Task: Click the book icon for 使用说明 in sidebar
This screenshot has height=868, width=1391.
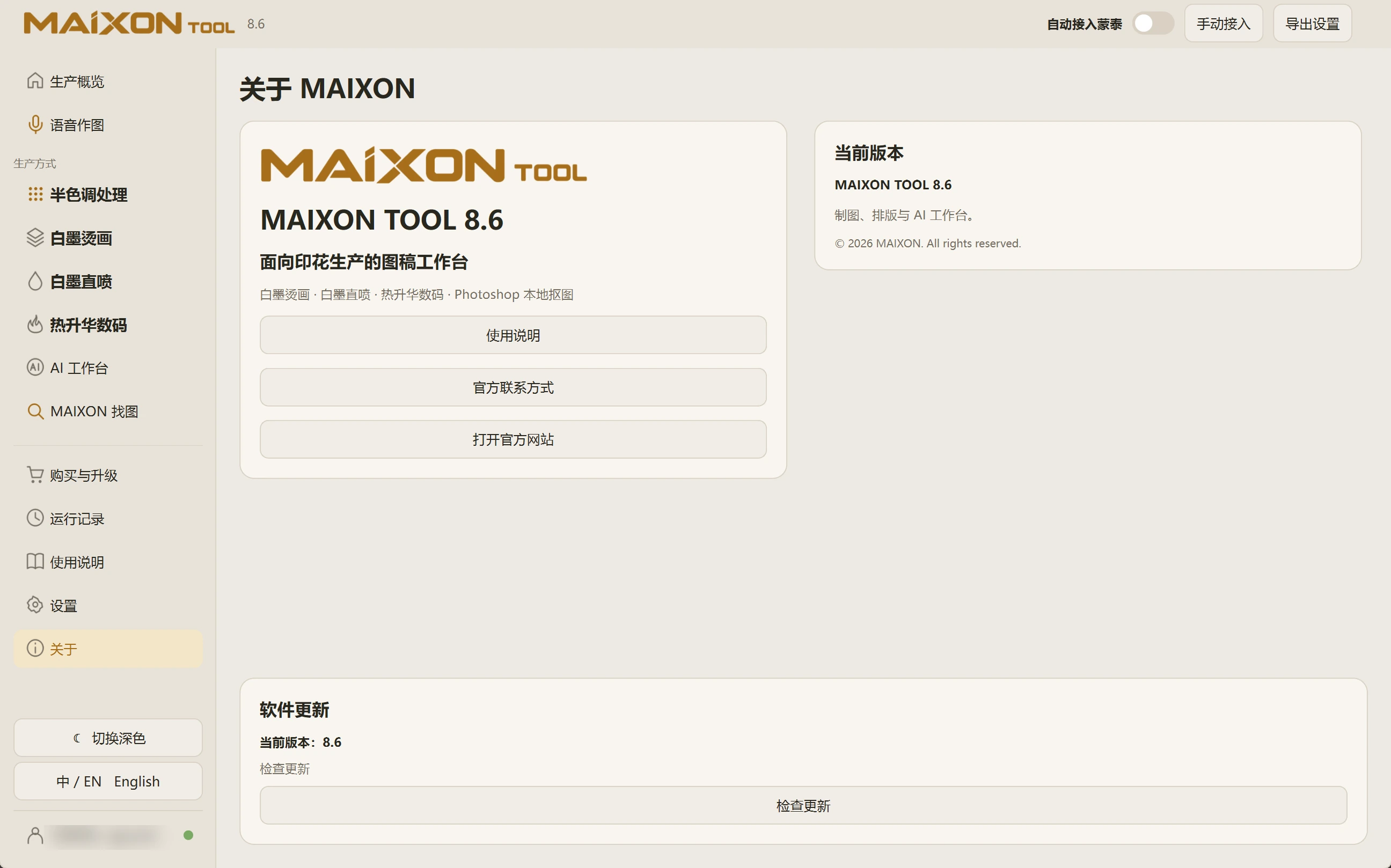Action: coord(35,562)
